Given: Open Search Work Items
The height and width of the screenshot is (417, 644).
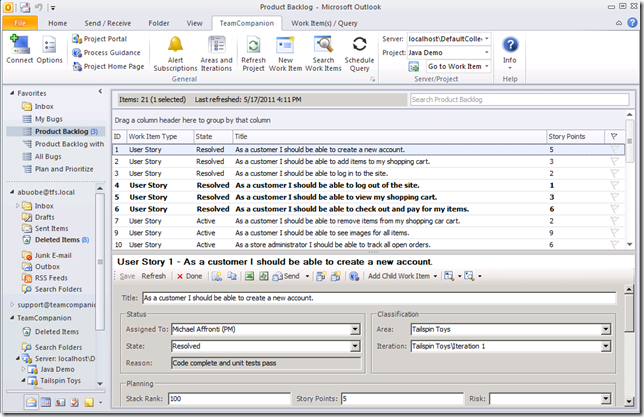Looking at the screenshot, I should coord(323,53).
